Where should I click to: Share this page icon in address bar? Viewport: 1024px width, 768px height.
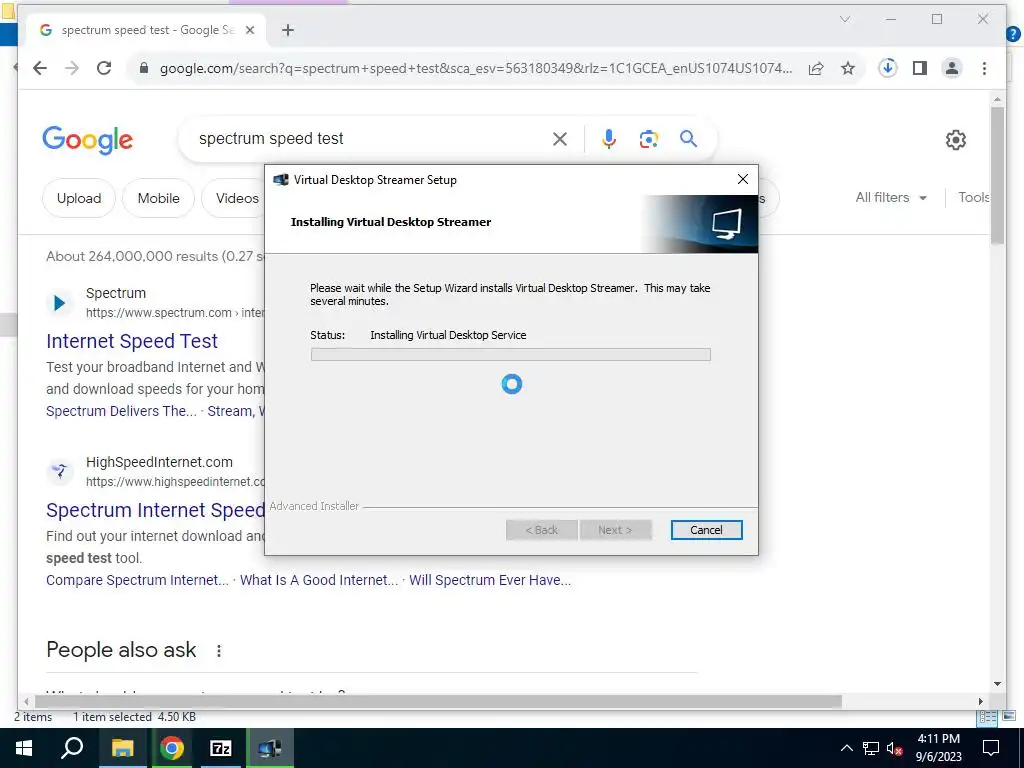(x=816, y=68)
